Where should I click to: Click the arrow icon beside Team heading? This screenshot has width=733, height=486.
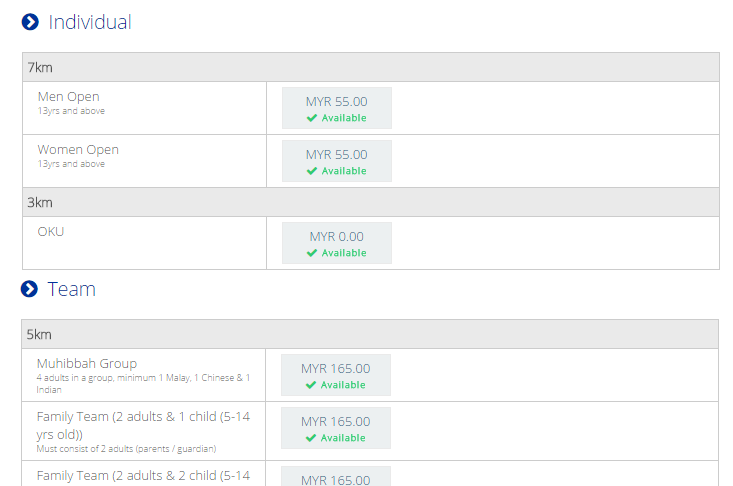(29, 289)
